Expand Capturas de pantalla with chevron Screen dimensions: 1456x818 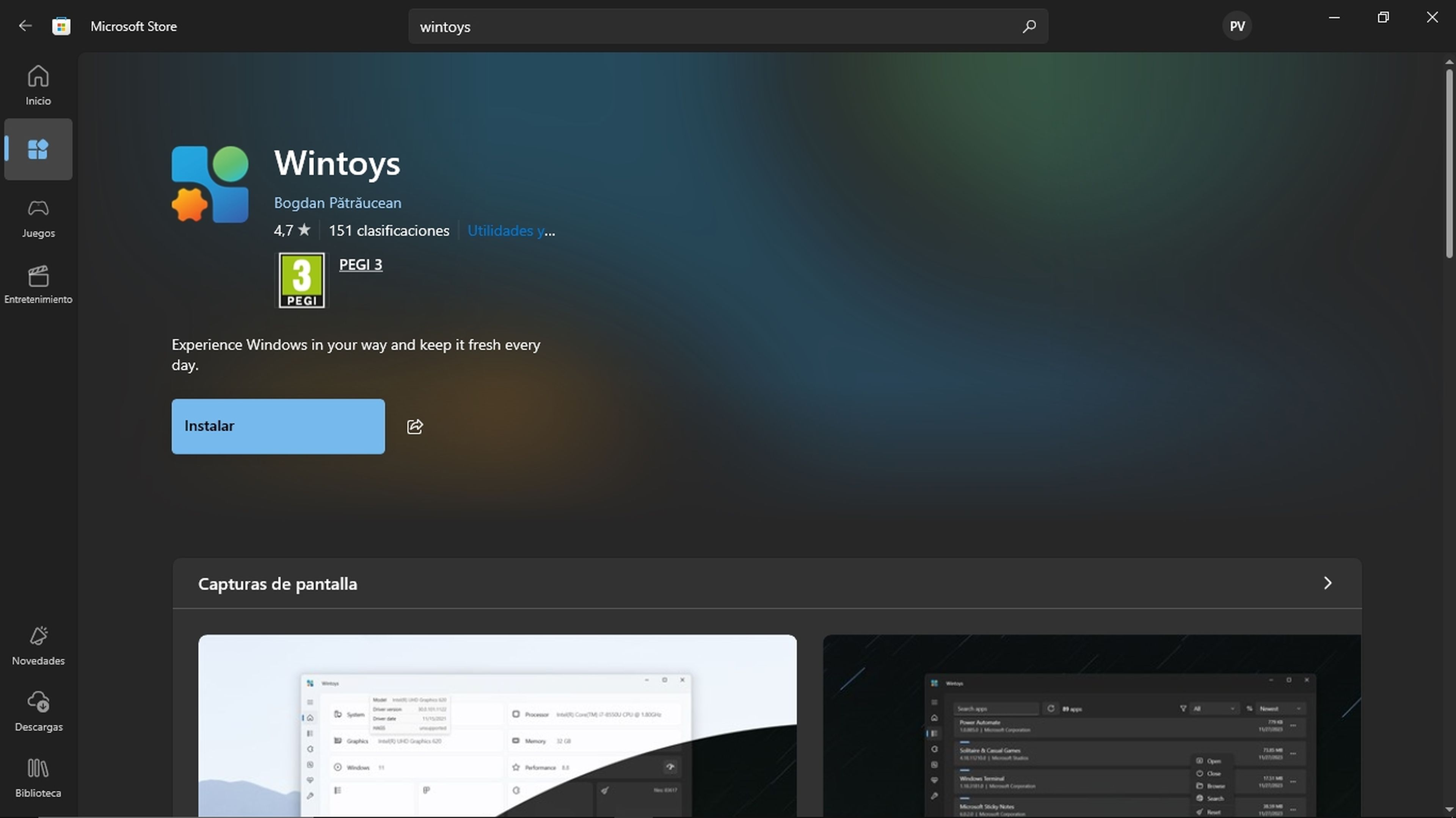tap(1328, 583)
